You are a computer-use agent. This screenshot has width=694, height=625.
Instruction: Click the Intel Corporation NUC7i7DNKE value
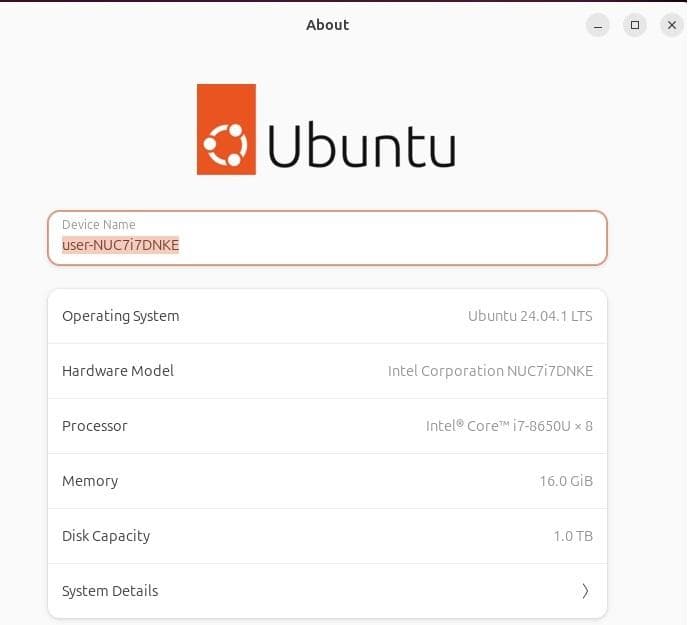[x=490, y=371]
